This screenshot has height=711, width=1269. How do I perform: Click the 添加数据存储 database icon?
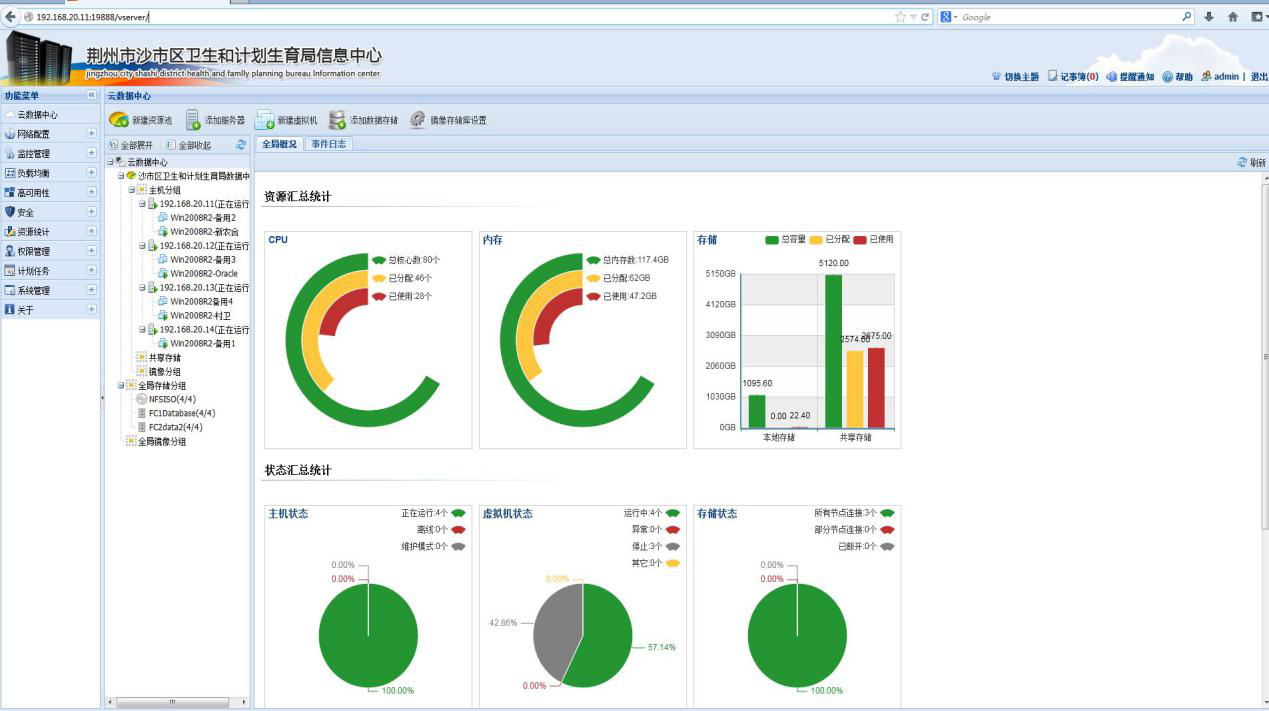point(338,120)
